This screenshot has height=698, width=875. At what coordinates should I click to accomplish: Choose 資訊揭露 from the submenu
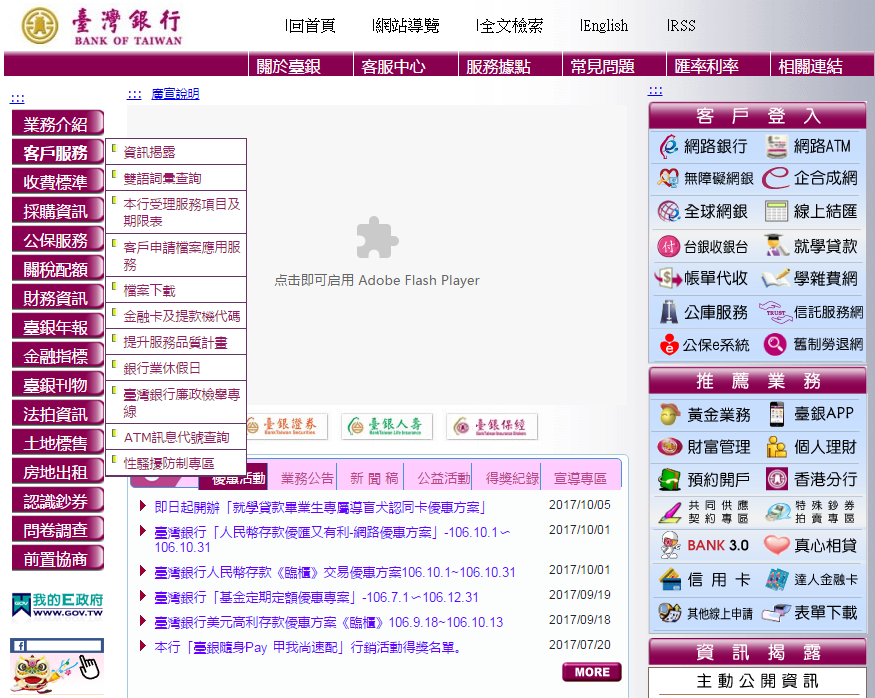(176, 152)
